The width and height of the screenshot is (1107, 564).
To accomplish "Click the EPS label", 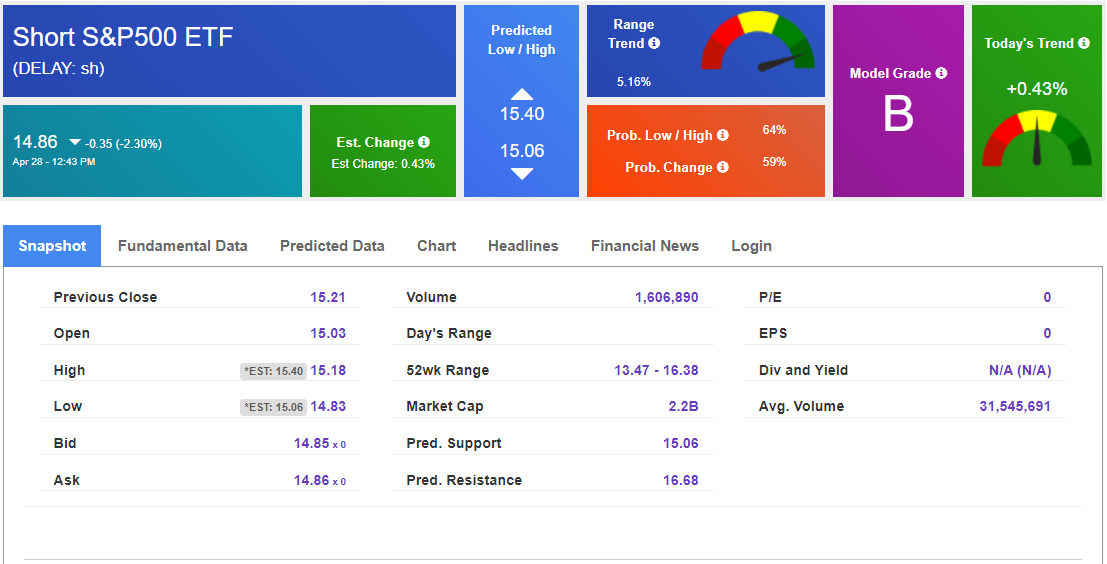I will click(x=773, y=333).
